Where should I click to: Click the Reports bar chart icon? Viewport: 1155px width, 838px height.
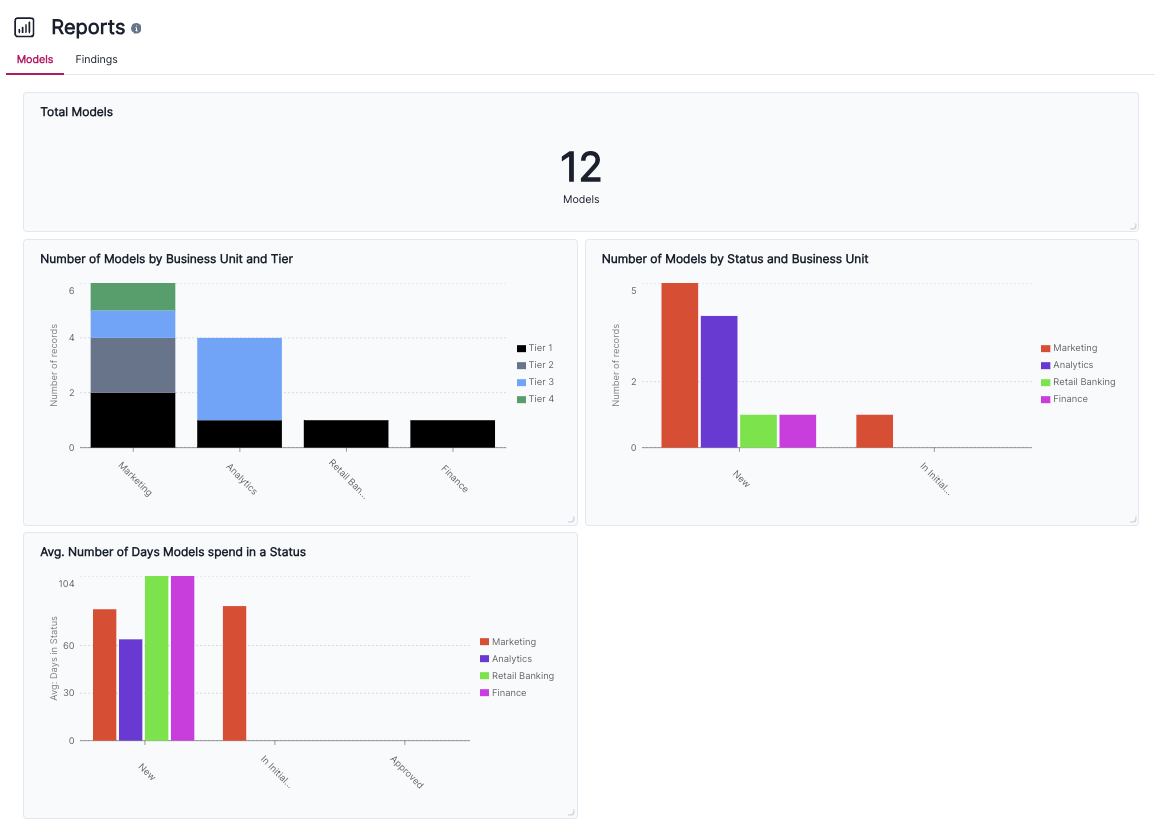(24, 27)
